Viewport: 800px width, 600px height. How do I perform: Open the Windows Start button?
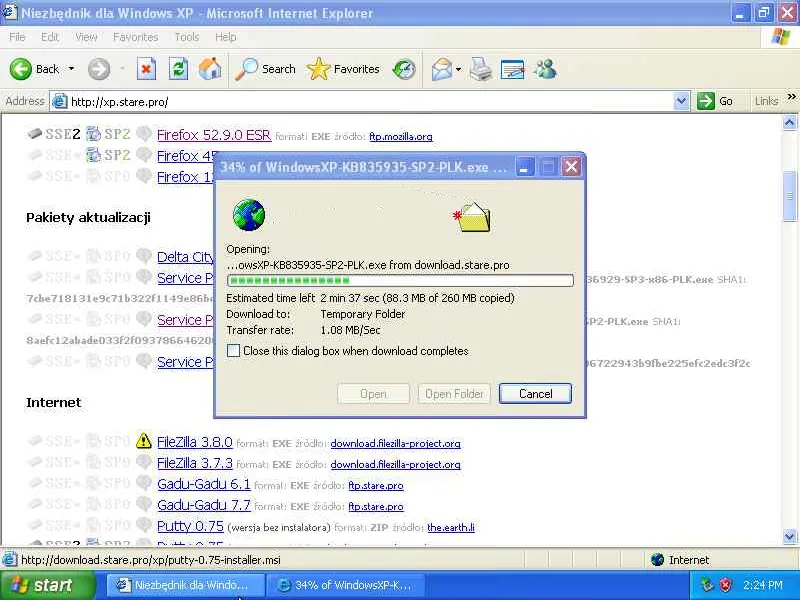[47, 585]
